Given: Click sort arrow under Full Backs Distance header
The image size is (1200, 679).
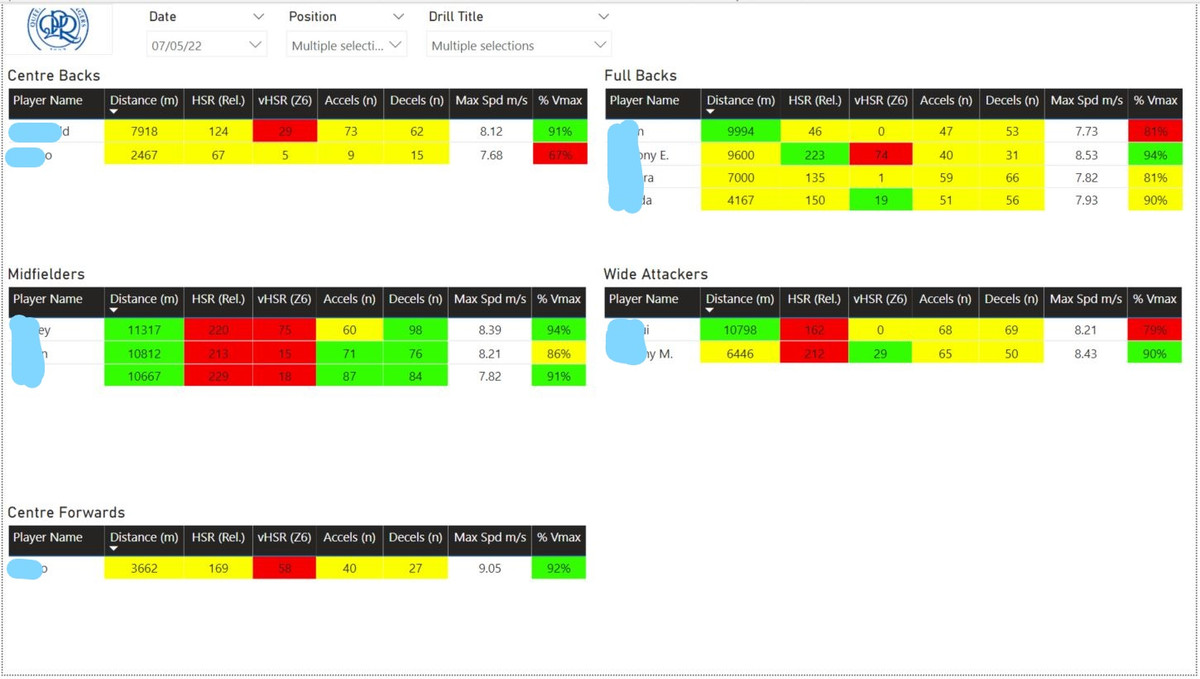Looking at the screenshot, I should click(711, 112).
